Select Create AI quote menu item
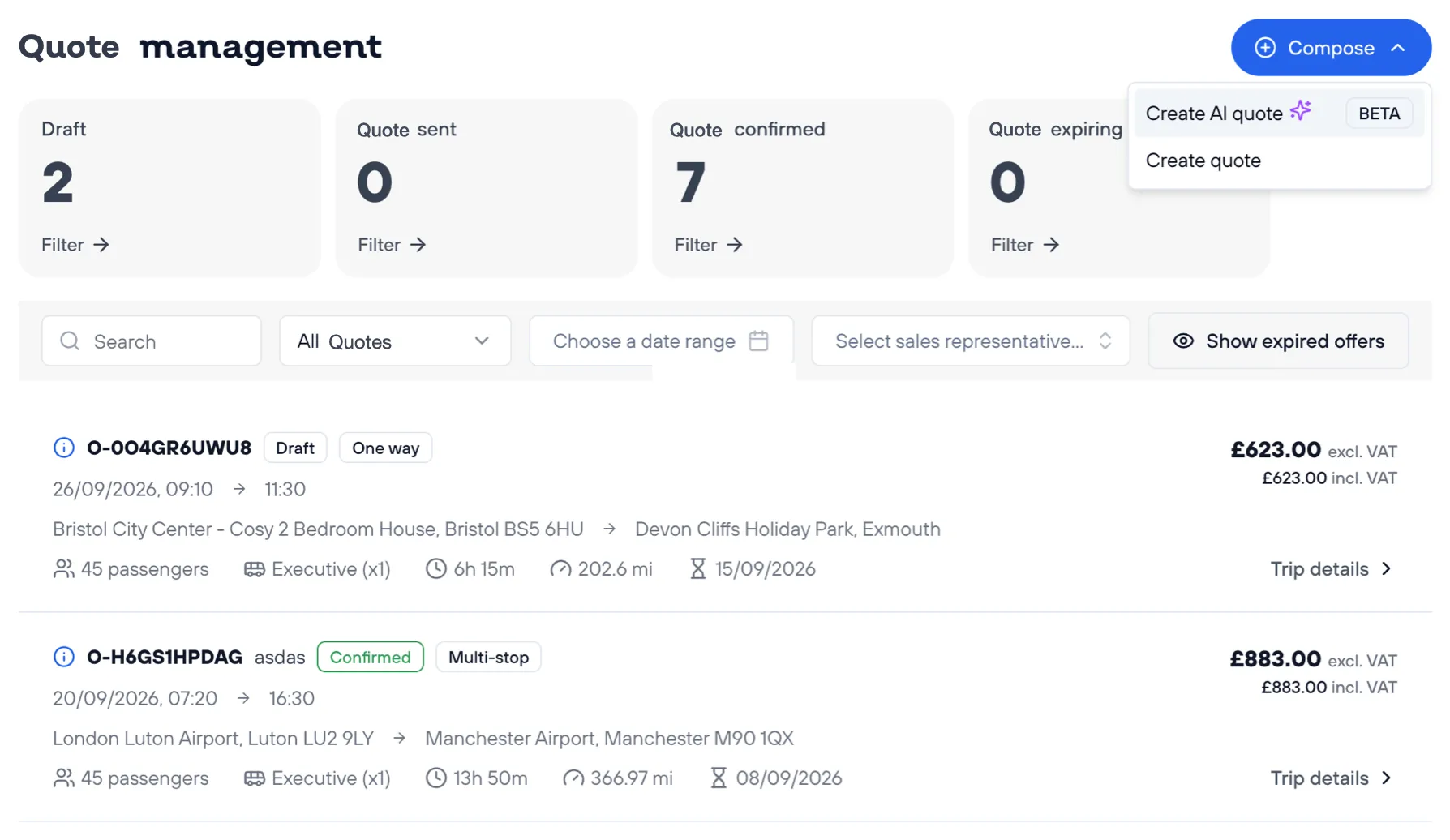The height and width of the screenshot is (840, 1450). 1279,114
